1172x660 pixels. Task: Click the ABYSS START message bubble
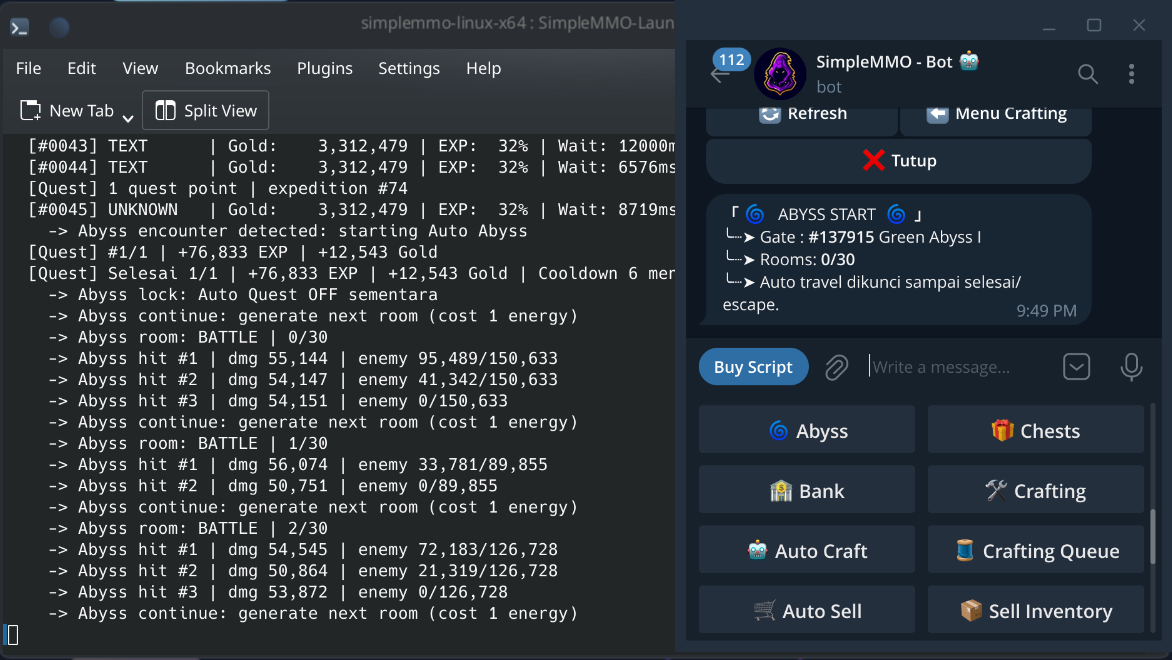tap(898, 259)
